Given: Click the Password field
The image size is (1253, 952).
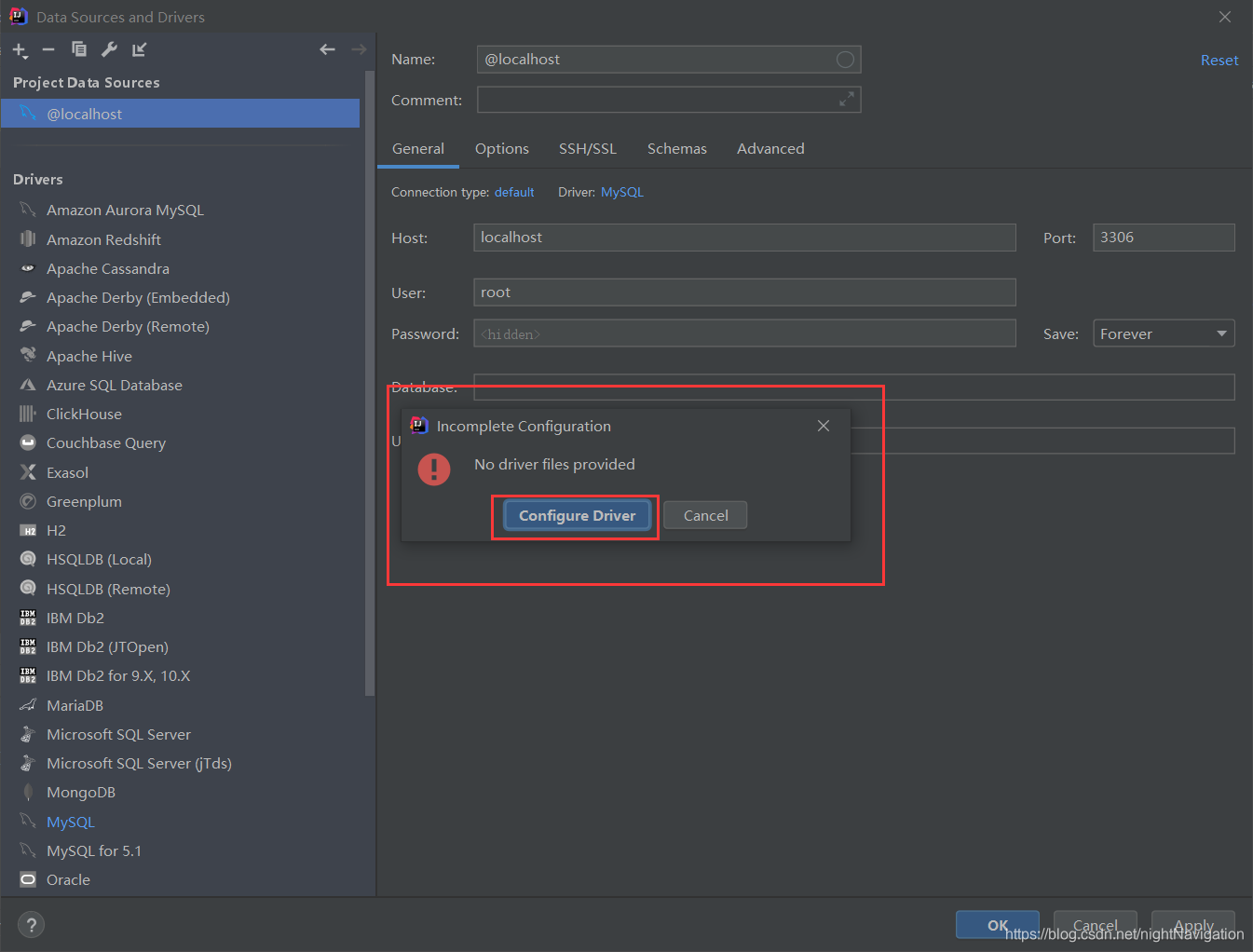Looking at the screenshot, I should (x=744, y=333).
